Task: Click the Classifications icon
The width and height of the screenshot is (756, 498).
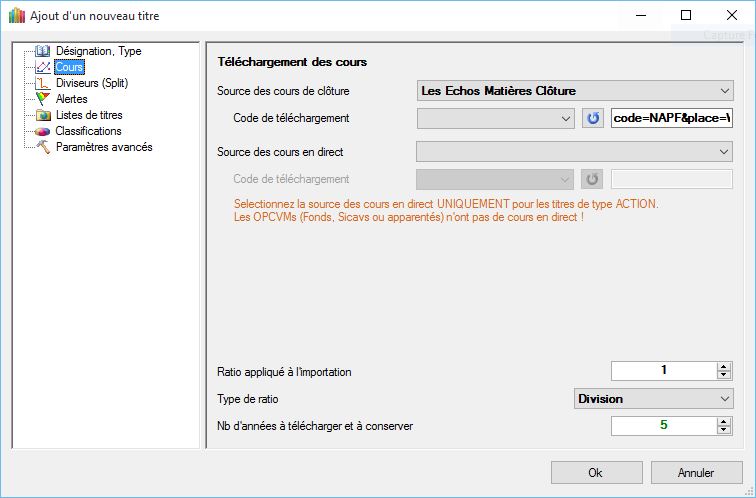Action: point(42,131)
